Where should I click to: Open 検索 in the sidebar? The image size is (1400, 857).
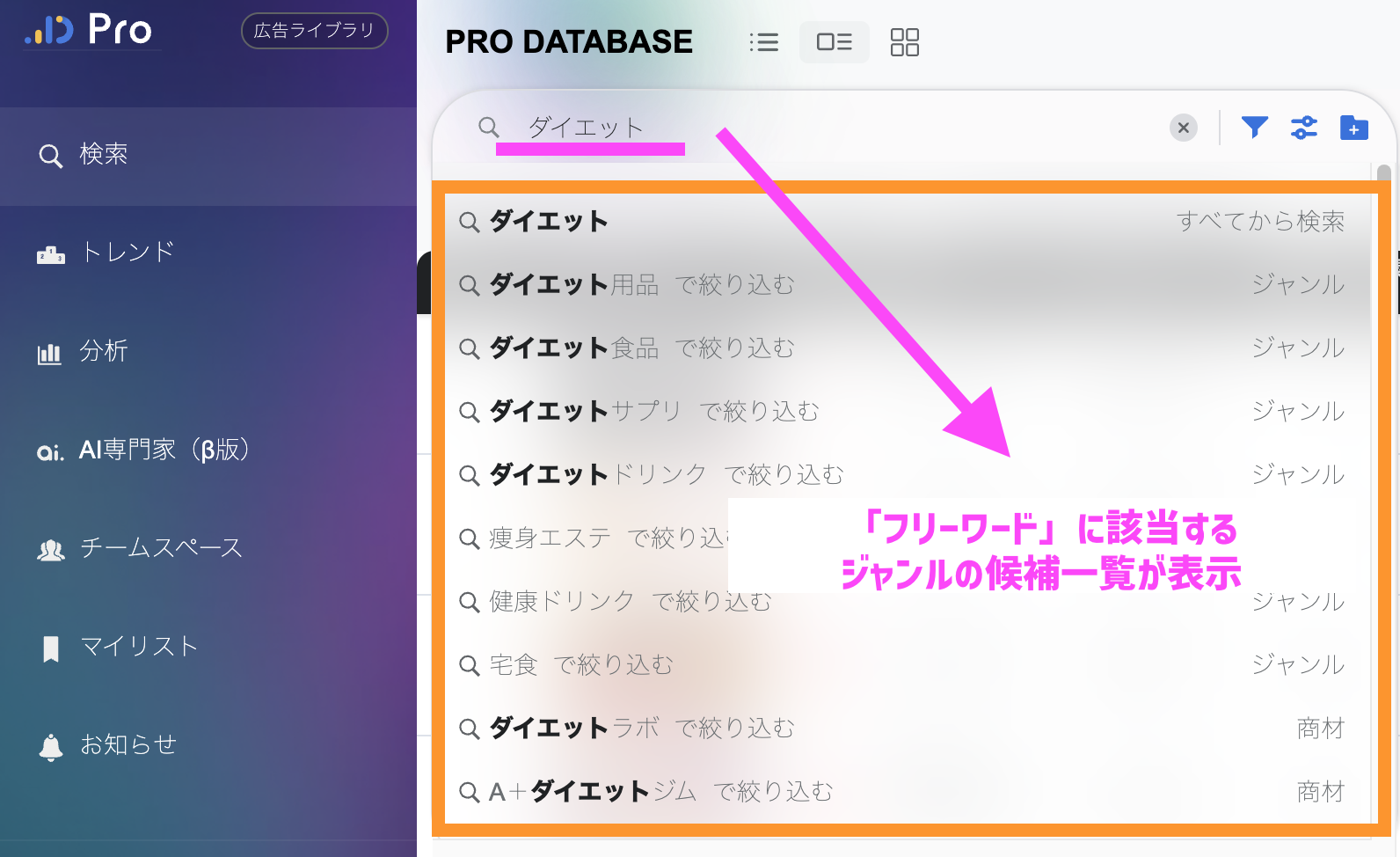(x=103, y=155)
